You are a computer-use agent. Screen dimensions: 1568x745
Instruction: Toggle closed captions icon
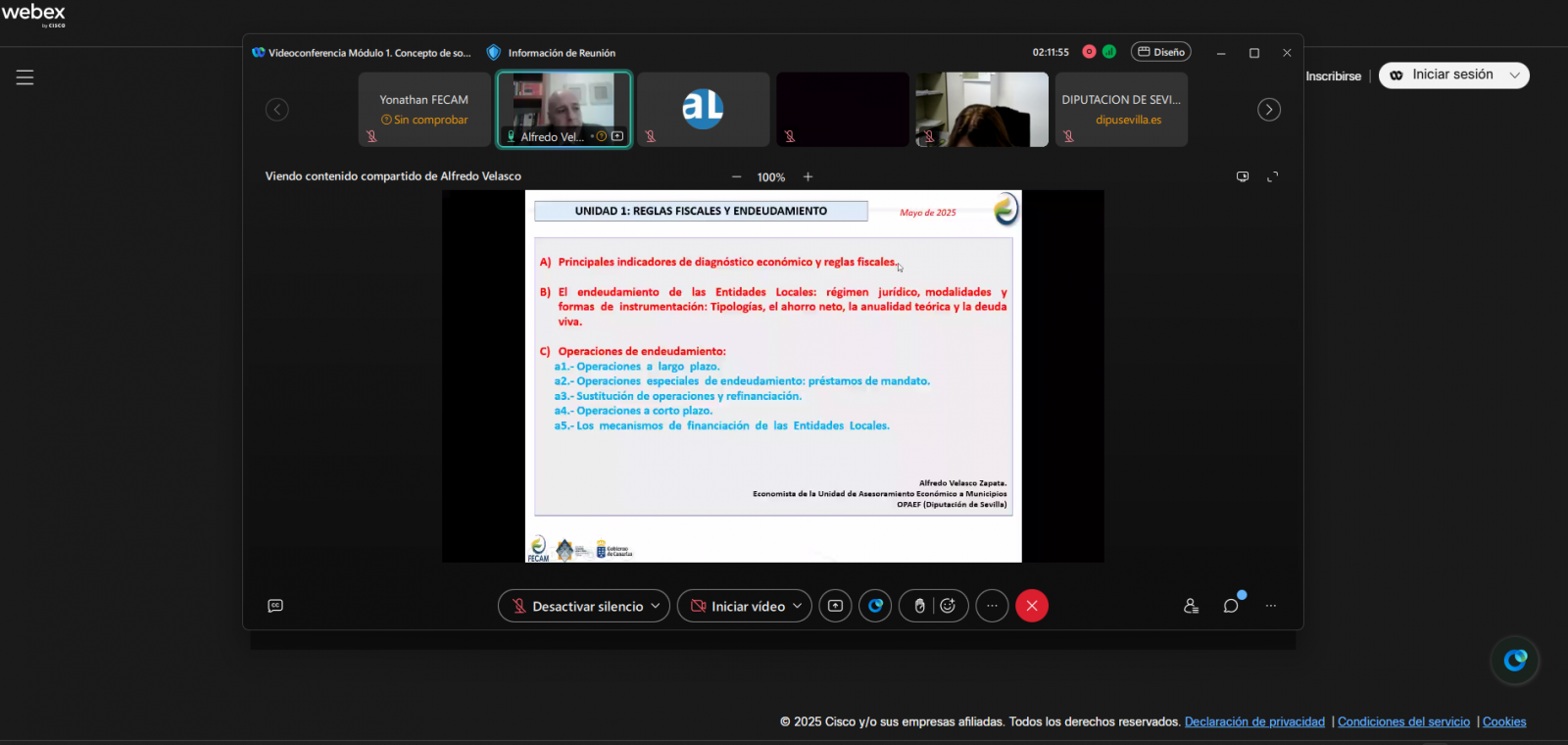coord(275,606)
